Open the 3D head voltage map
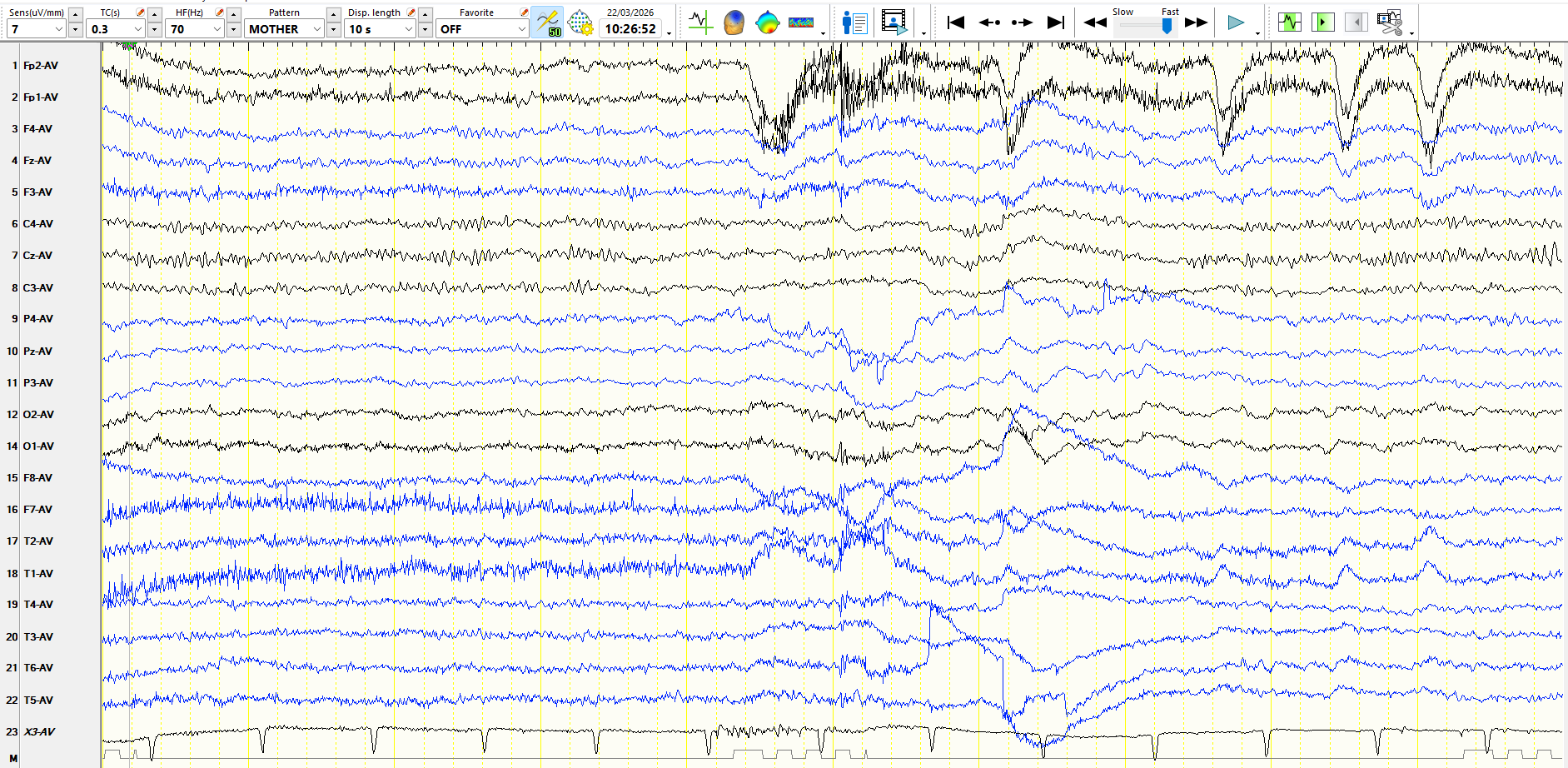Image resolution: width=1568 pixels, height=768 pixels. pos(734,22)
